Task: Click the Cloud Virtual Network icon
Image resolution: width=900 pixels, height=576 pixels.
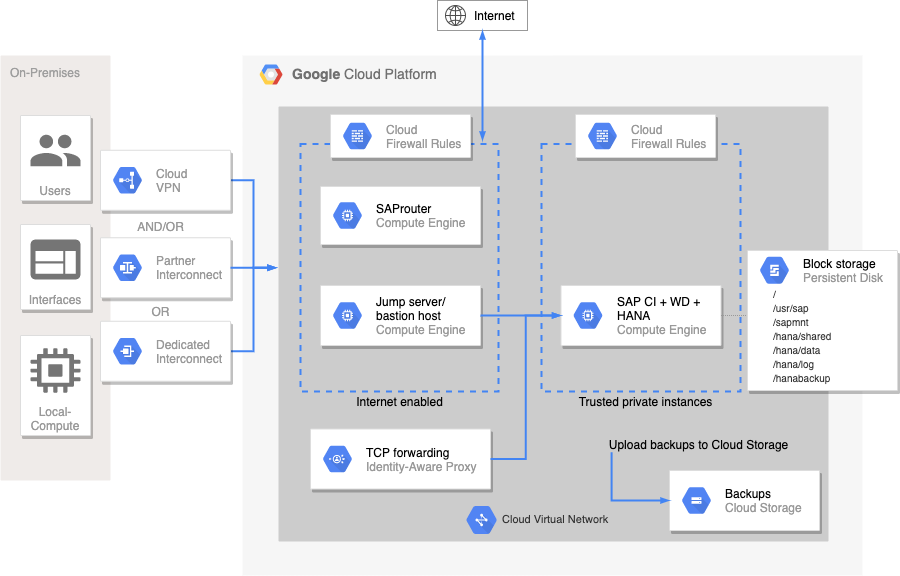Action: [481, 520]
